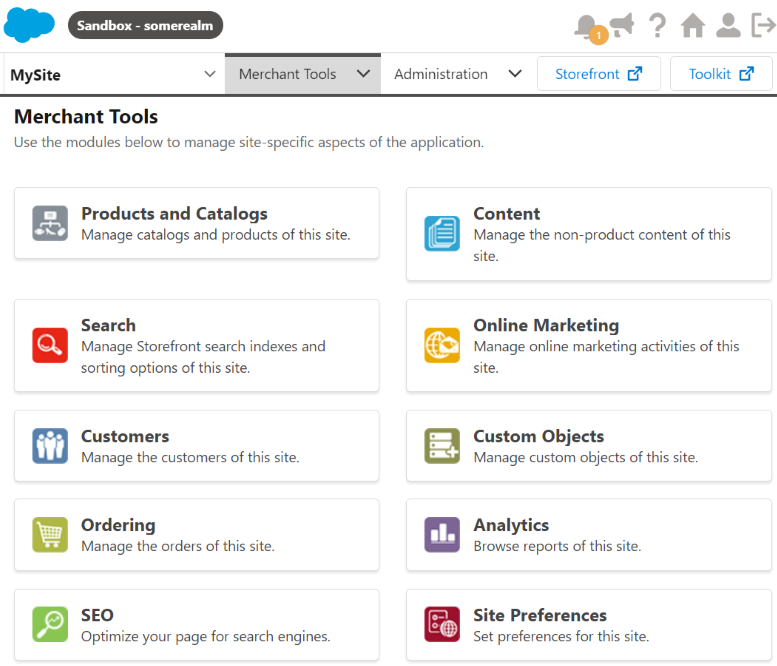Click the Custom Objects module title
777x666 pixels.
point(538,436)
